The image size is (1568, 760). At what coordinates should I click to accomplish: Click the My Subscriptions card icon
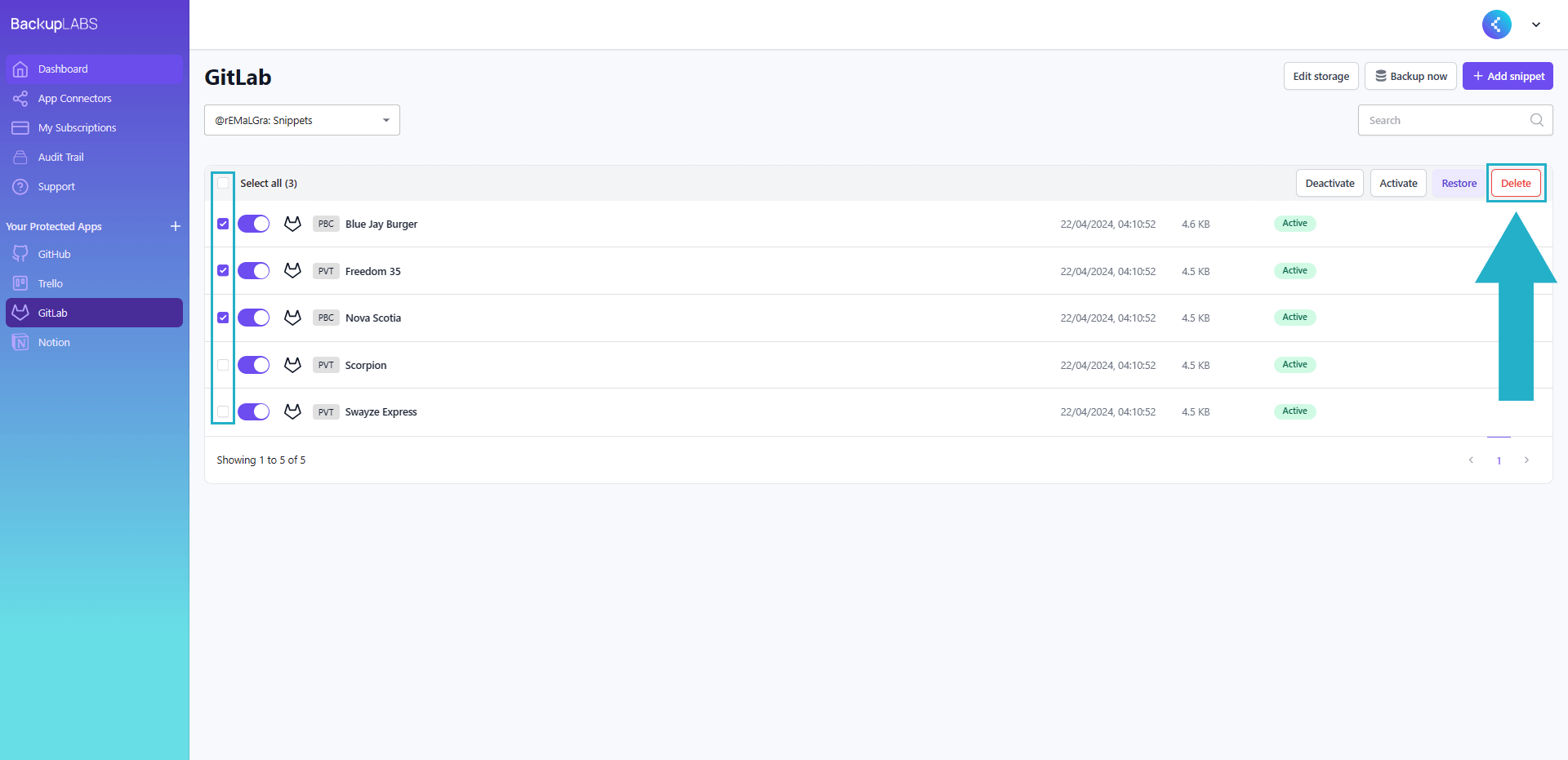coord(20,128)
